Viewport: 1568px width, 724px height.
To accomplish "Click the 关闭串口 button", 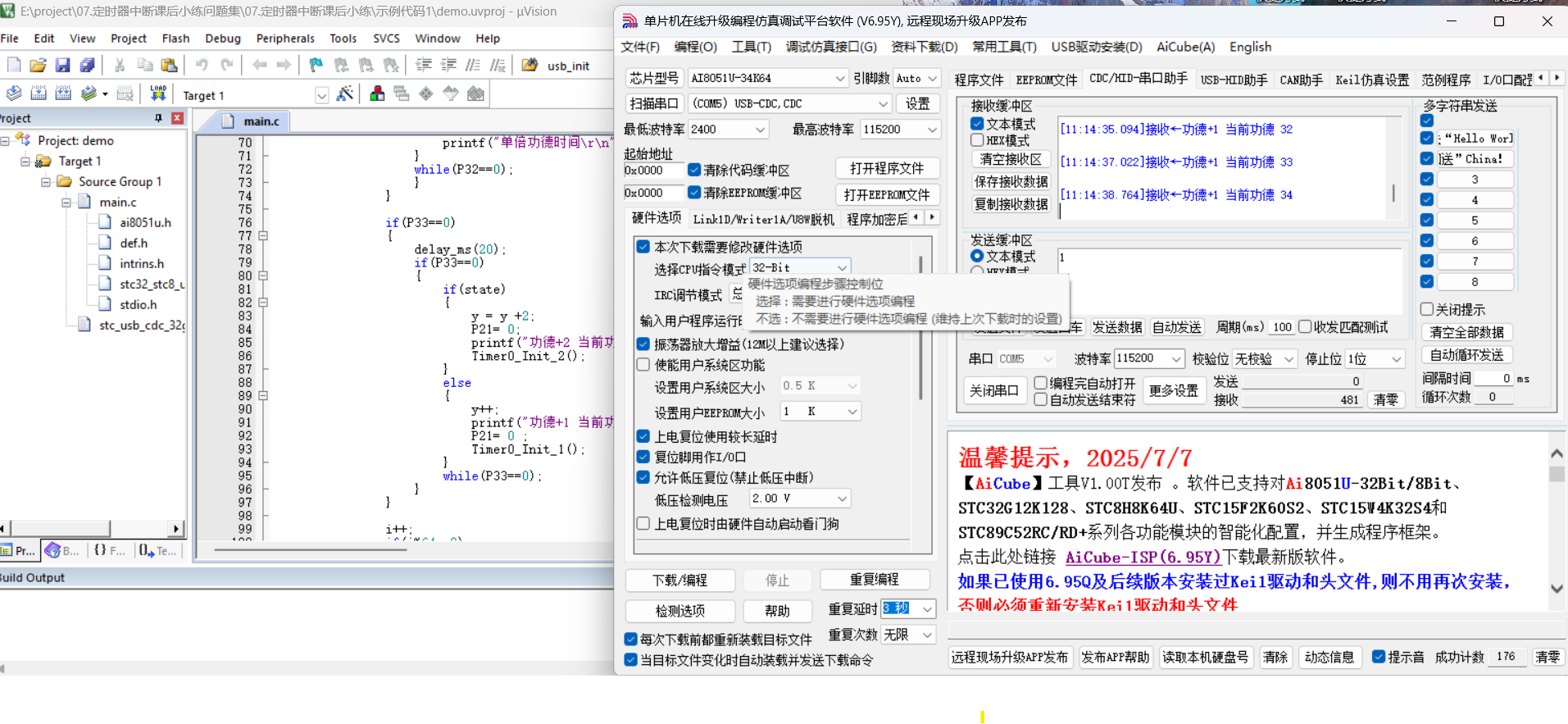I will coord(993,390).
